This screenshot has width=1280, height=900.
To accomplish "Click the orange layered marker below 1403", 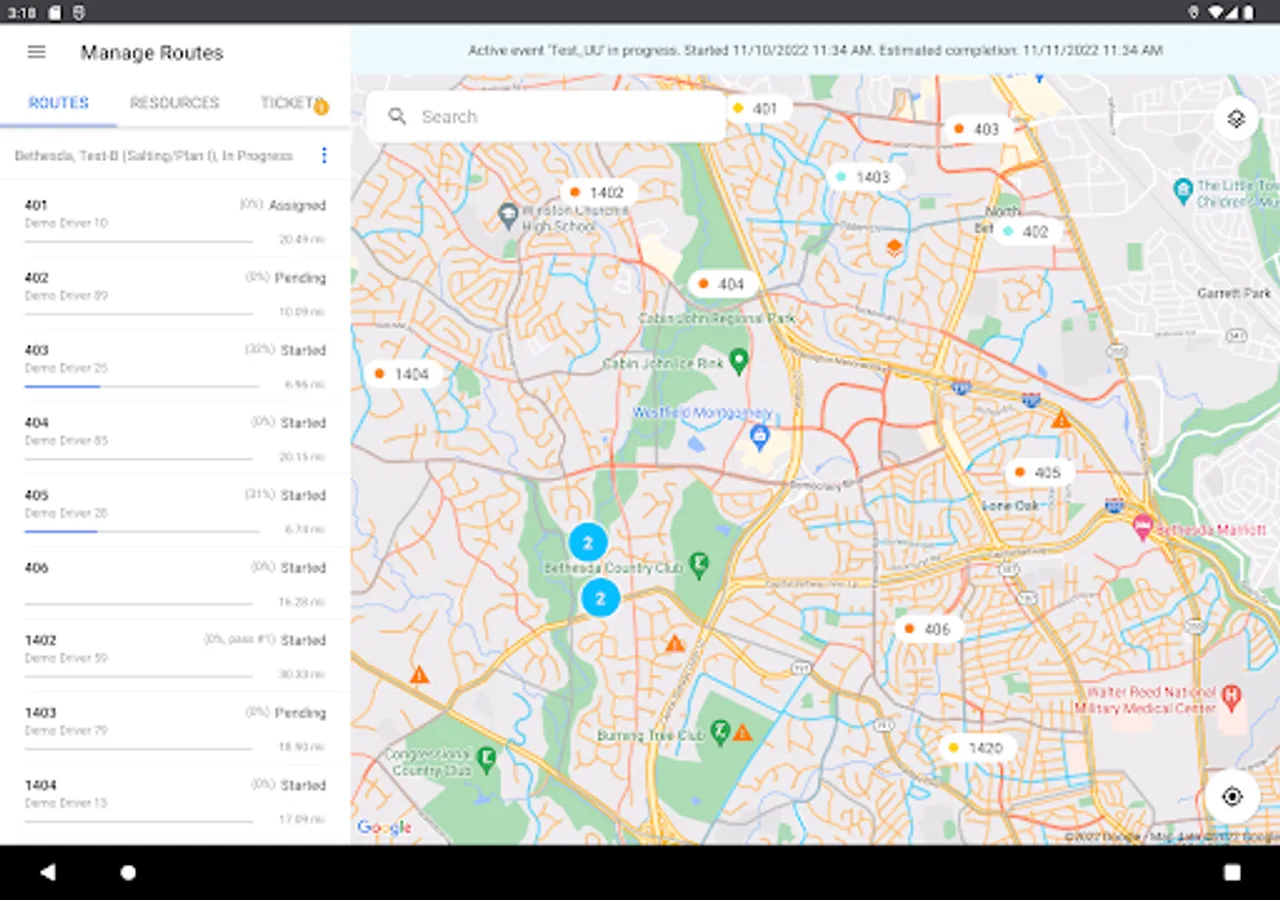I will click(x=895, y=246).
